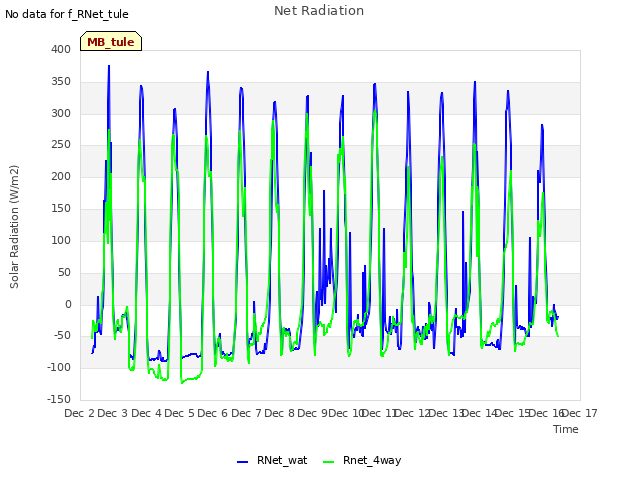Click the 150 y-axis tick label
640x480 pixels.
point(61,208)
